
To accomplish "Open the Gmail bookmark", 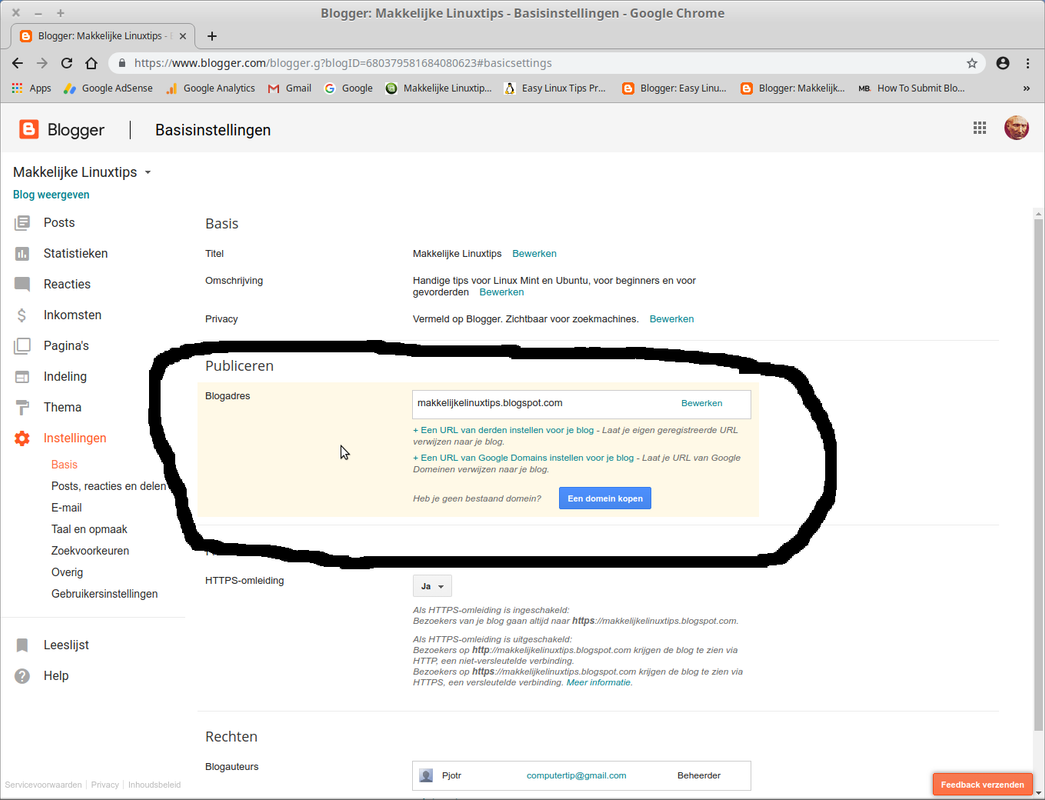I will click(289, 88).
